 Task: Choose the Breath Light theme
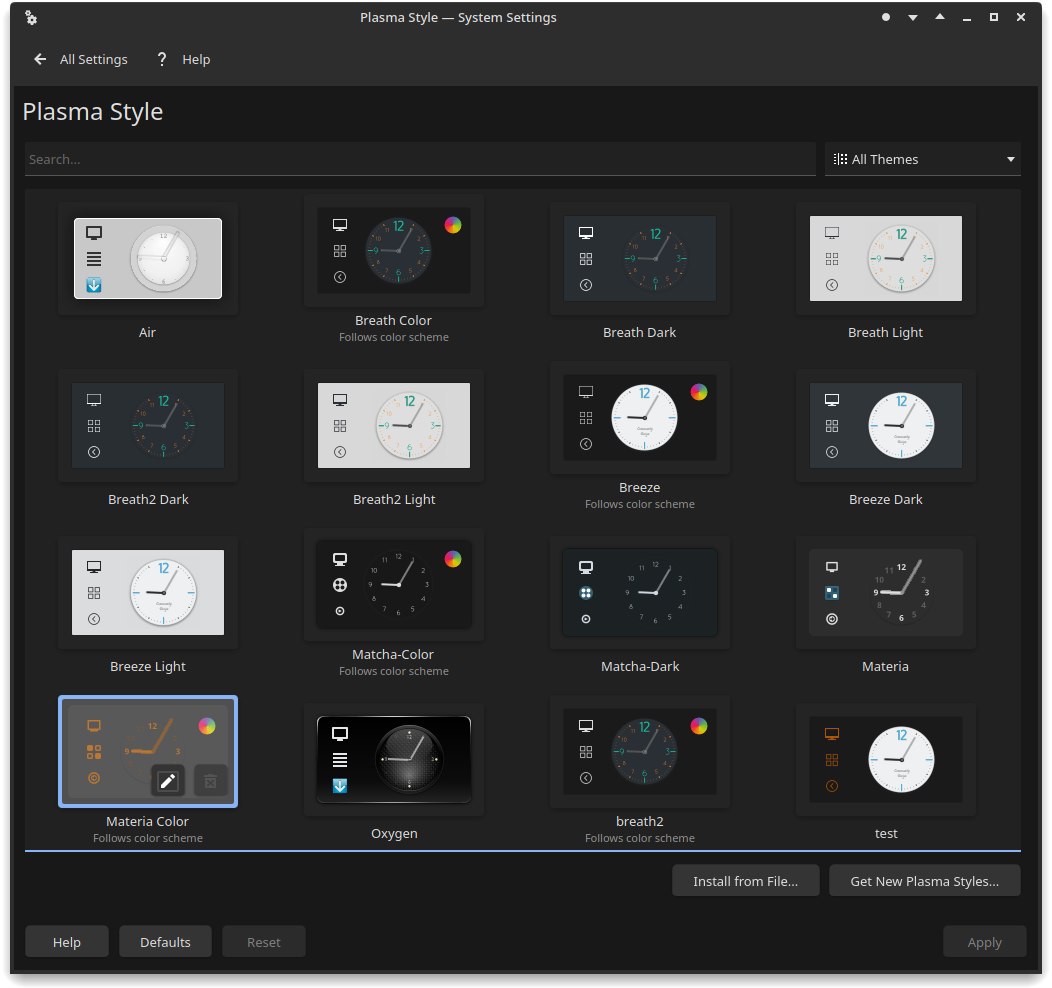point(886,258)
